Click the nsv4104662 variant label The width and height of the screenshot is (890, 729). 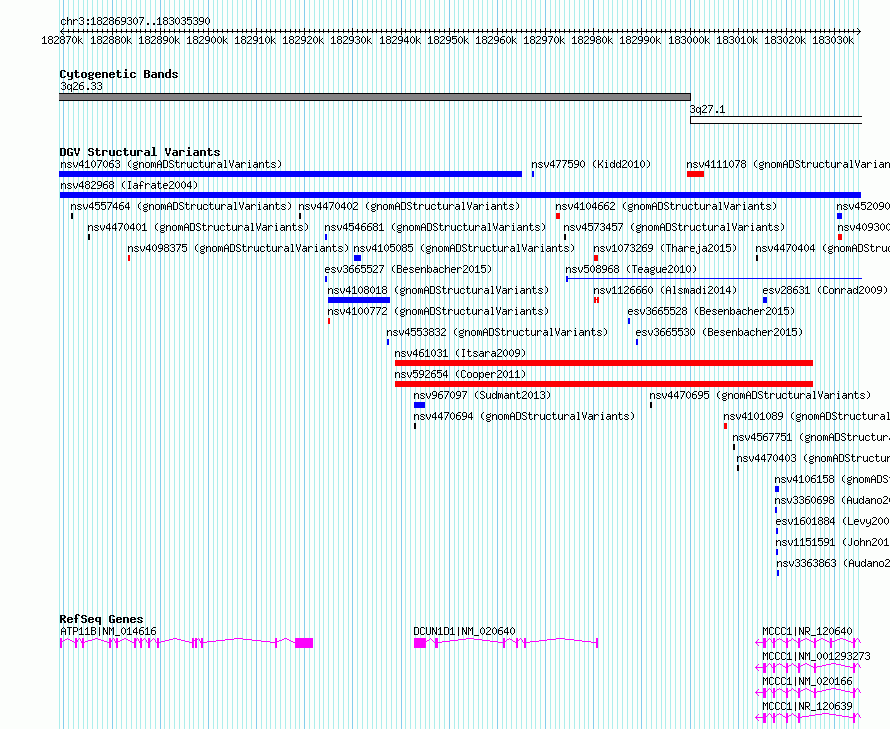coord(666,206)
